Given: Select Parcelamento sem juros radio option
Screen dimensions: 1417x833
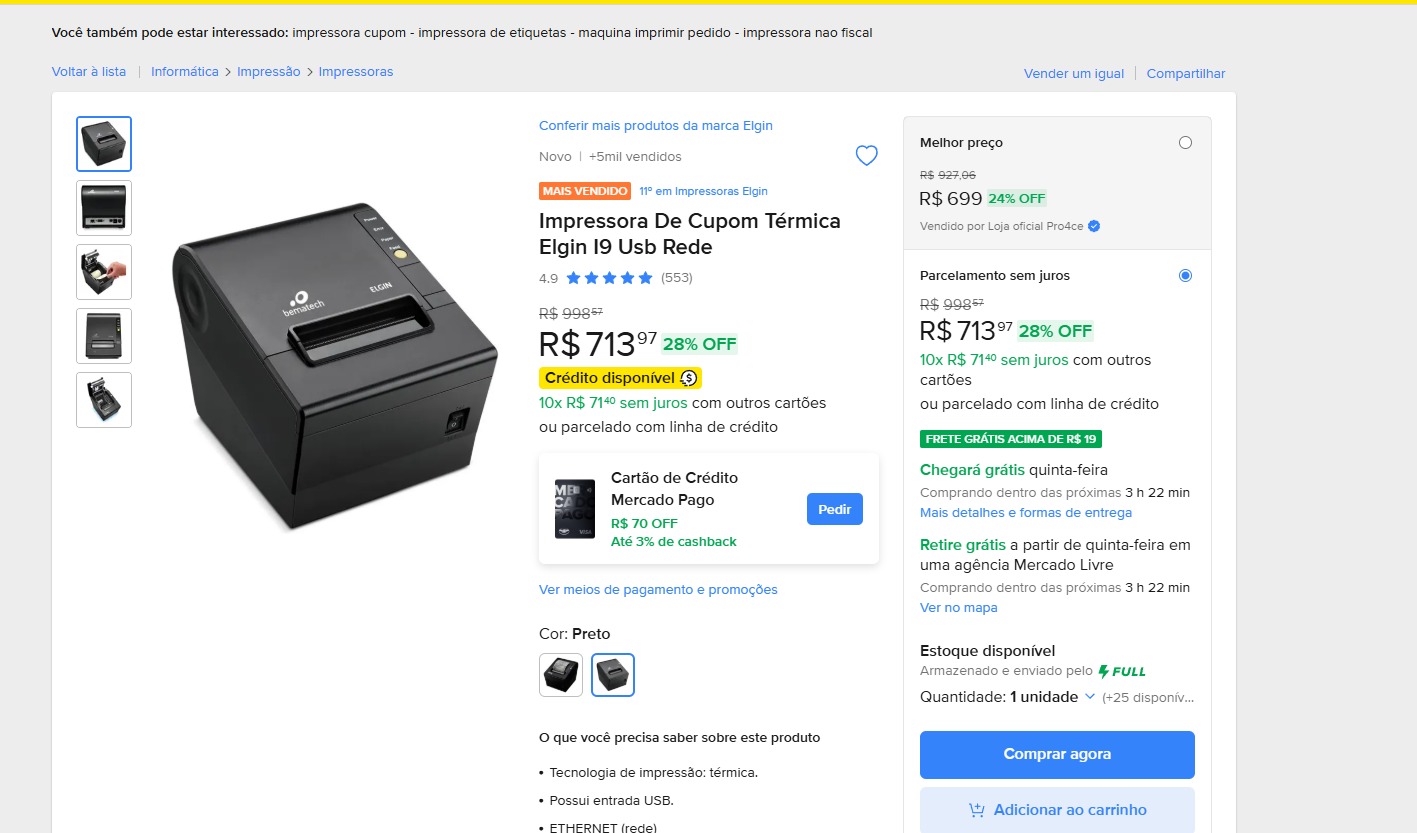Looking at the screenshot, I should click(x=1185, y=276).
